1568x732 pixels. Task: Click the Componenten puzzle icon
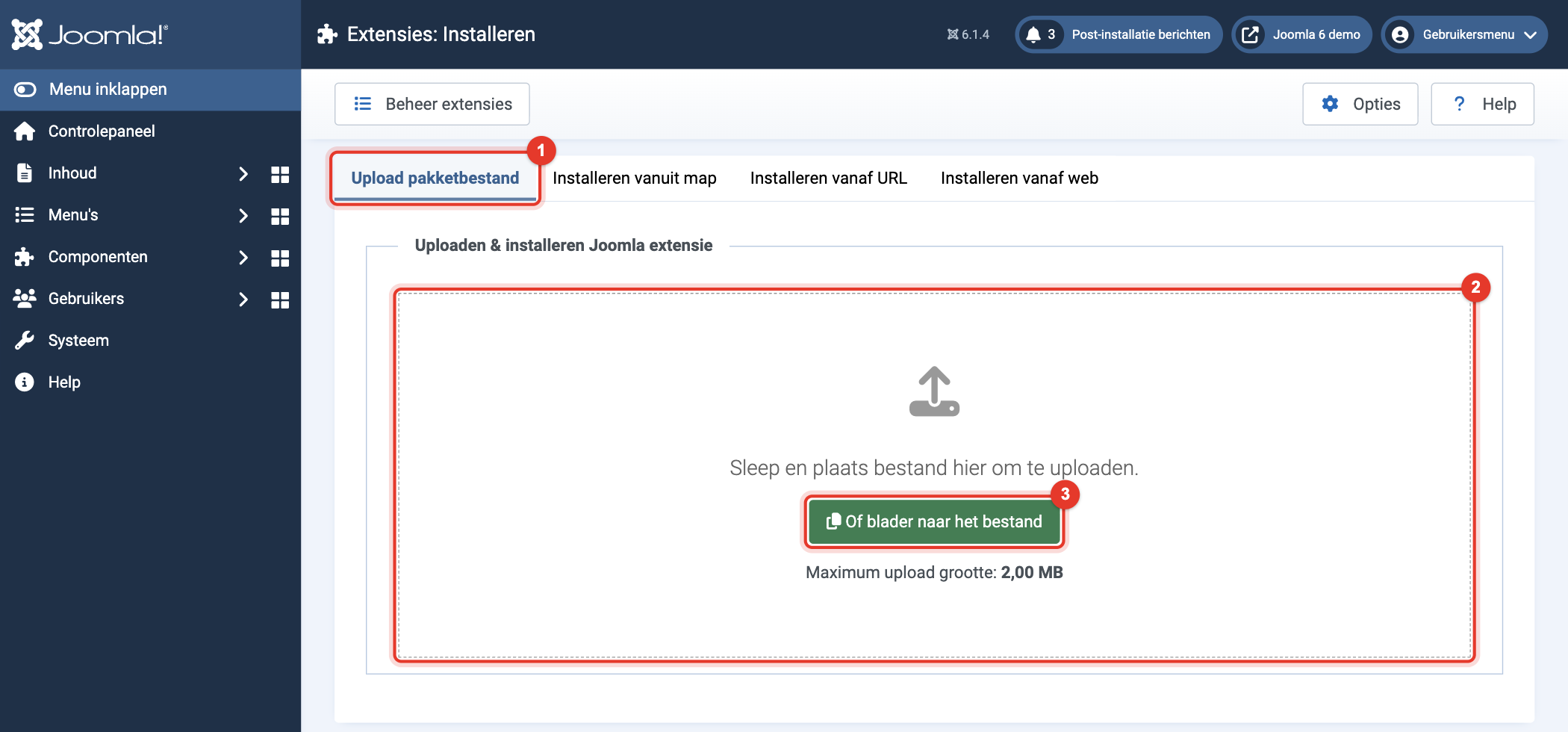[25, 257]
